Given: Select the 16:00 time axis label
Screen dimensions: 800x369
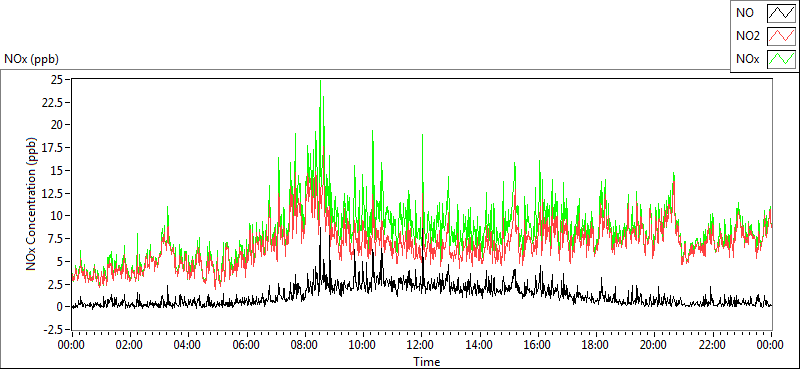Looking at the screenshot, I should [x=538, y=345].
